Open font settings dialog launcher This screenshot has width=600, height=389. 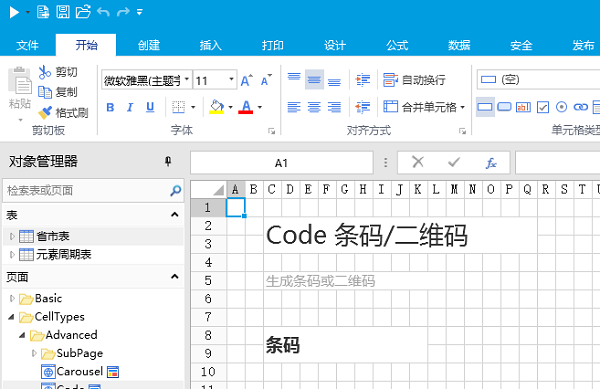pyautogui.click(x=272, y=131)
